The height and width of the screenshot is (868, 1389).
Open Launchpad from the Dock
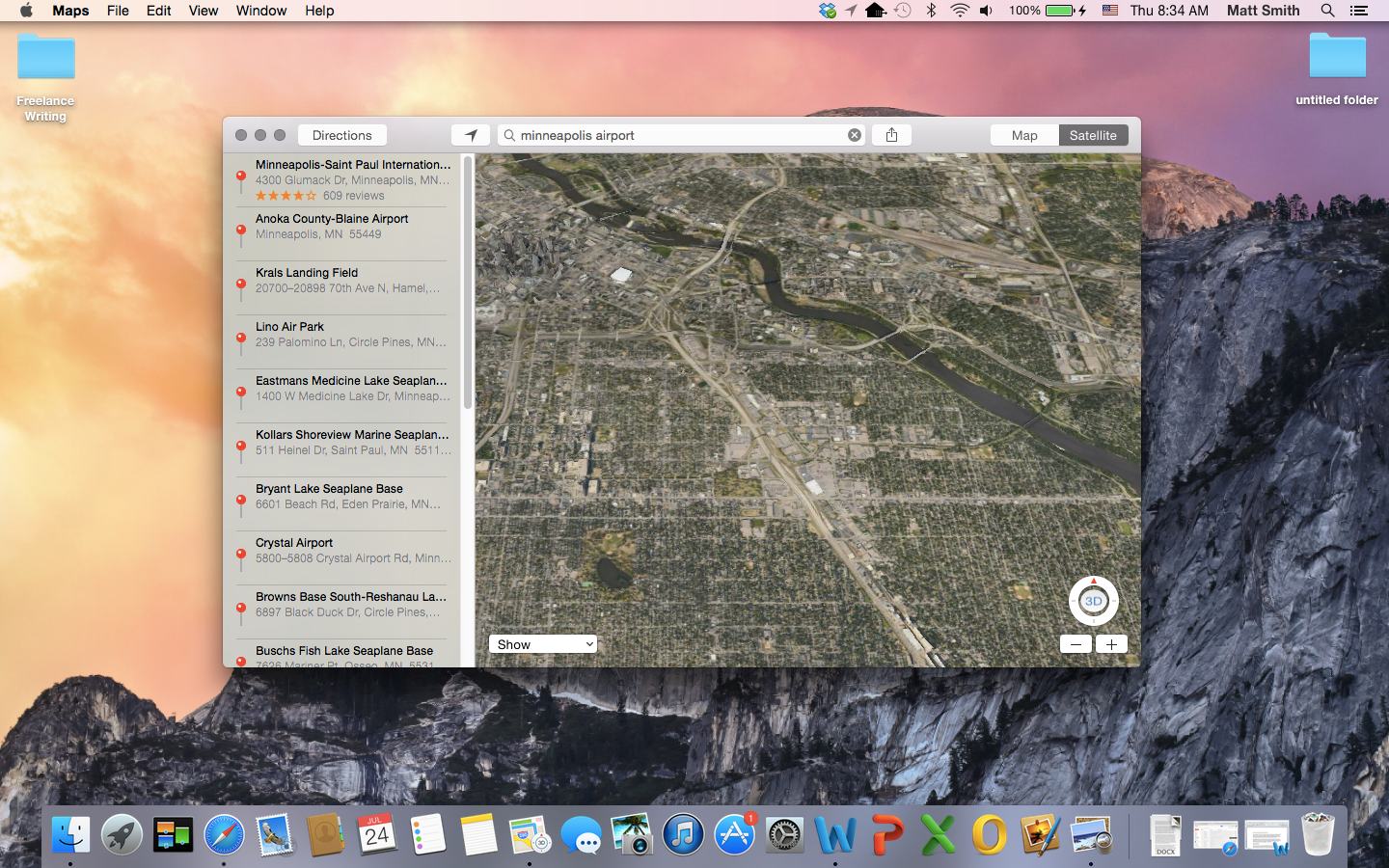tap(122, 834)
